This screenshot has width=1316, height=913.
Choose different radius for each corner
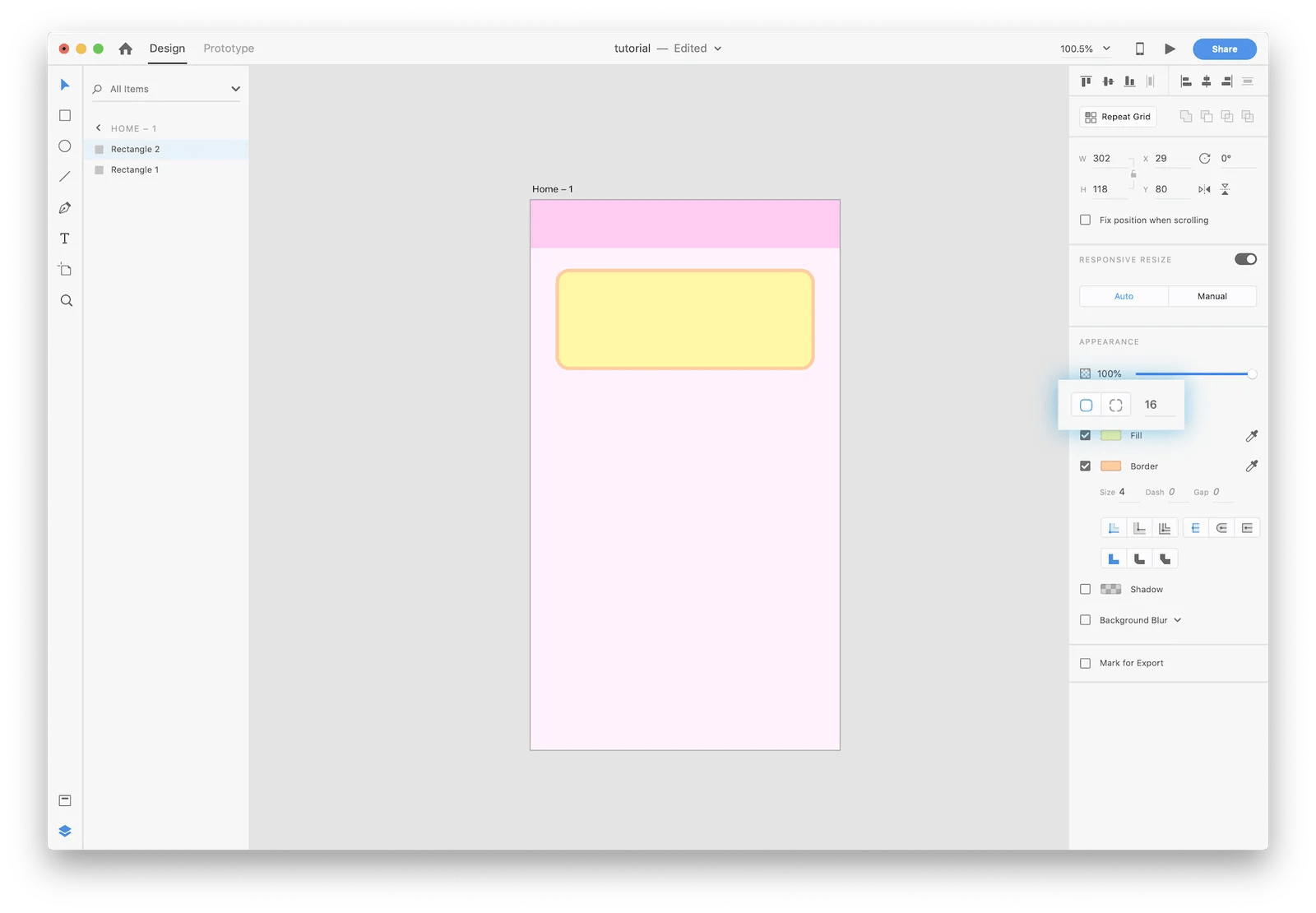(x=1116, y=405)
